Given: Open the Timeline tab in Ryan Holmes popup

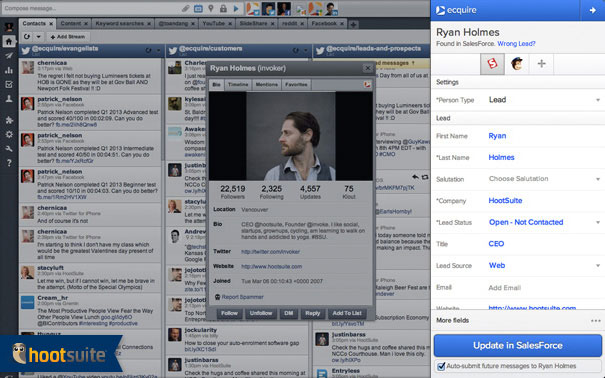Looking at the screenshot, I should (x=238, y=84).
